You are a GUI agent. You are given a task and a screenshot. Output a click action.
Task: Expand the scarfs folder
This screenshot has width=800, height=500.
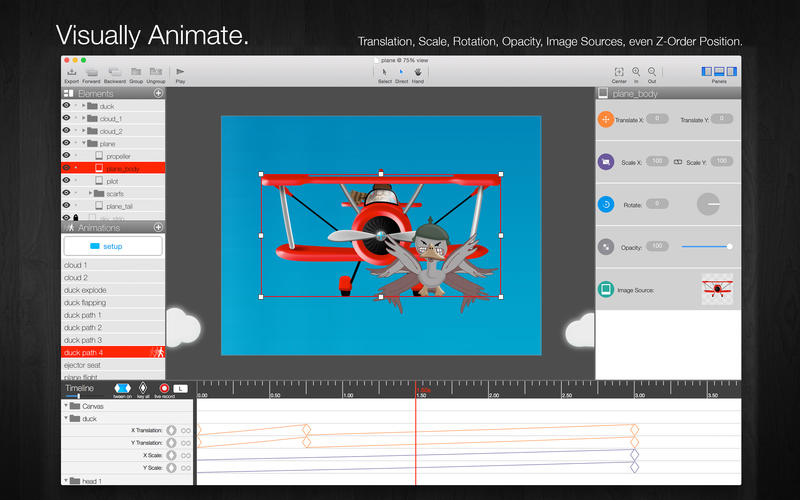click(x=90, y=193)
